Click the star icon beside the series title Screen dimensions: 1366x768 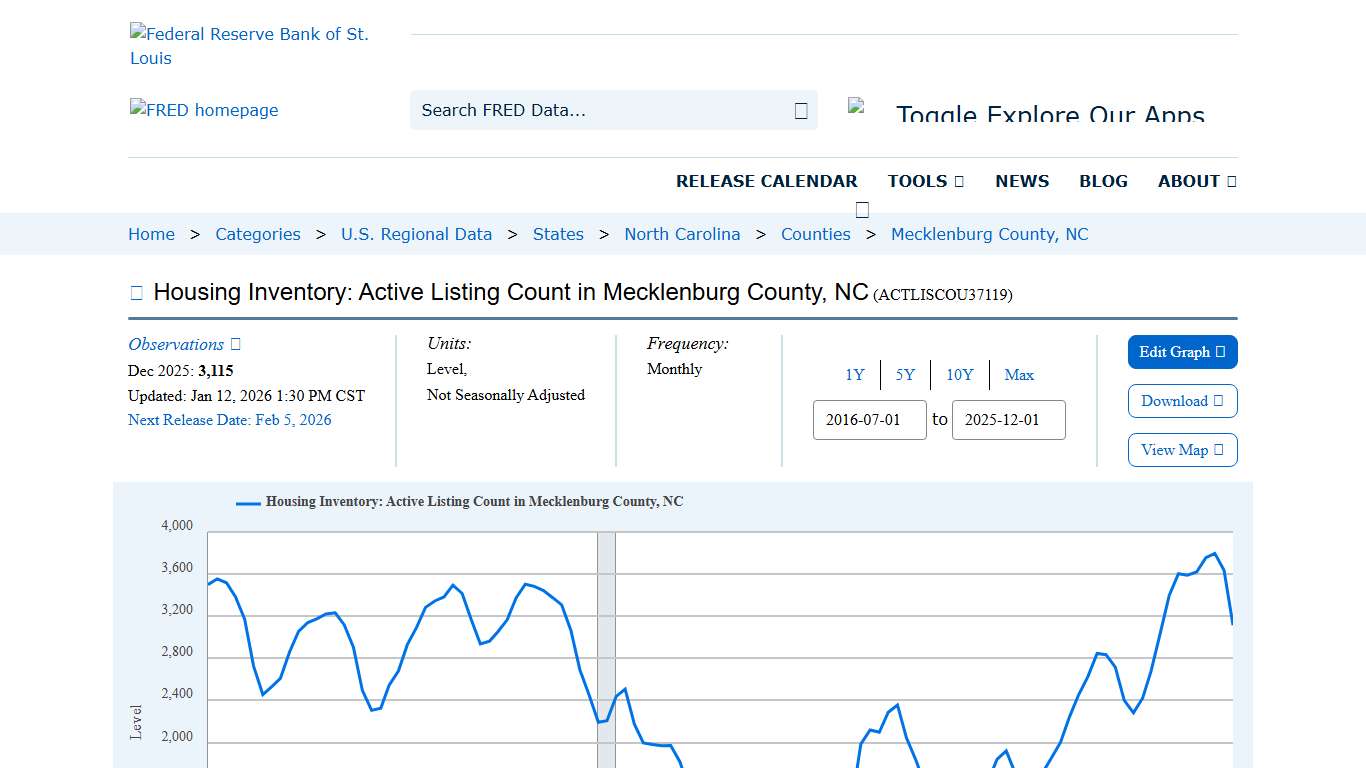[x=135, y=292]
